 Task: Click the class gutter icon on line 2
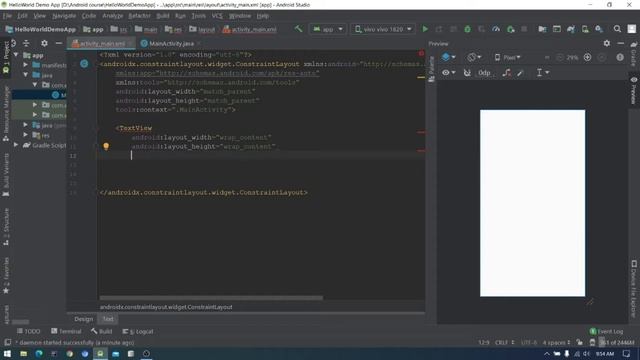click(84, 64)
